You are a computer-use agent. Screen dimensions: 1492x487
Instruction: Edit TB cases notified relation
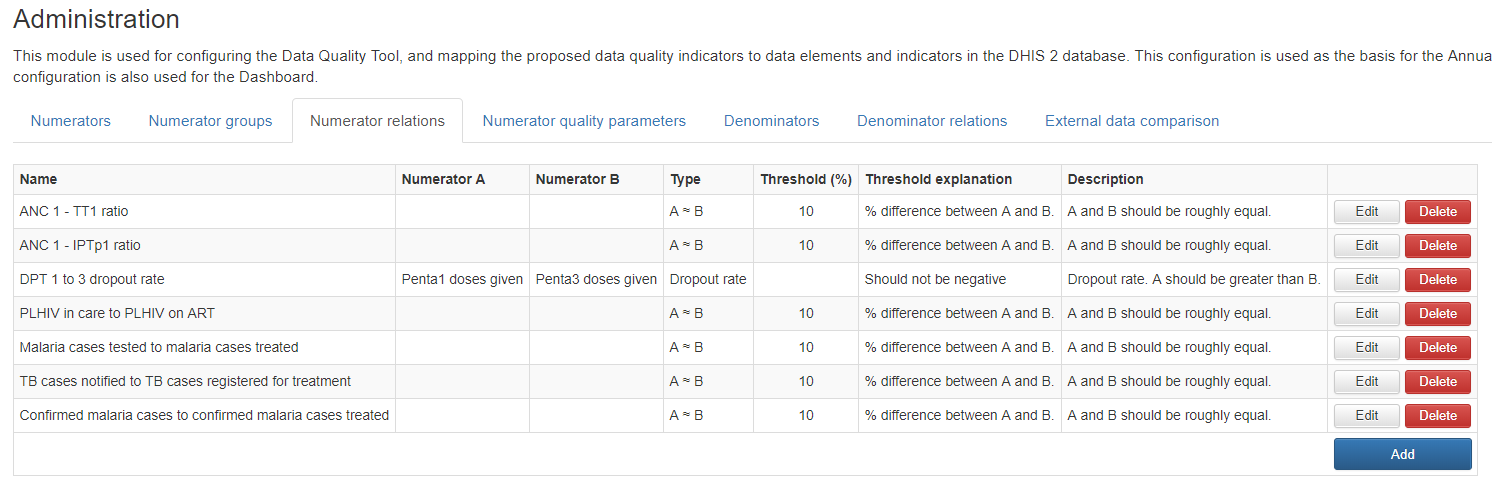coord(1366,382)
